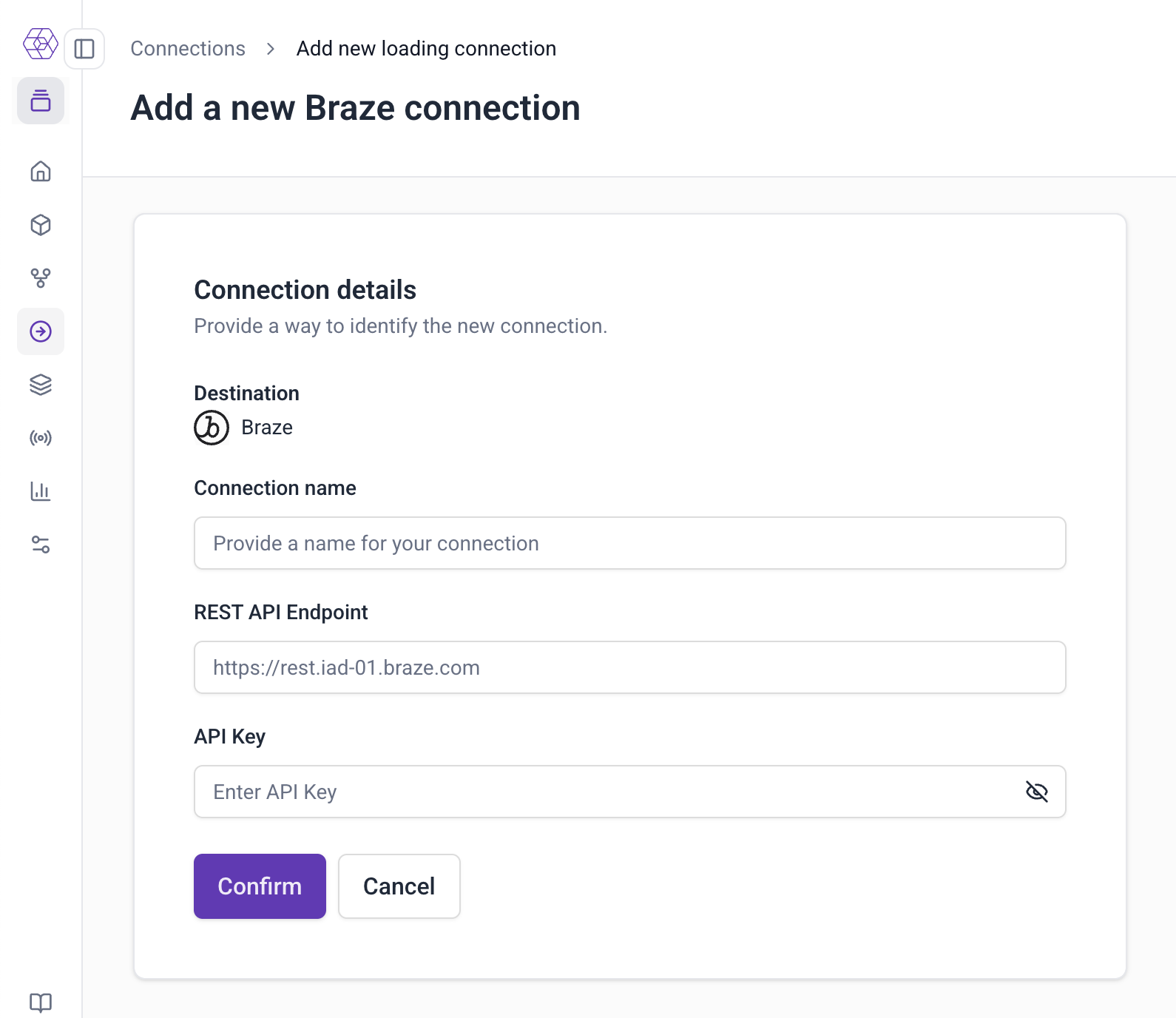
Task: Open the stacked layers sidebar icon
Action: coord(41,385)
